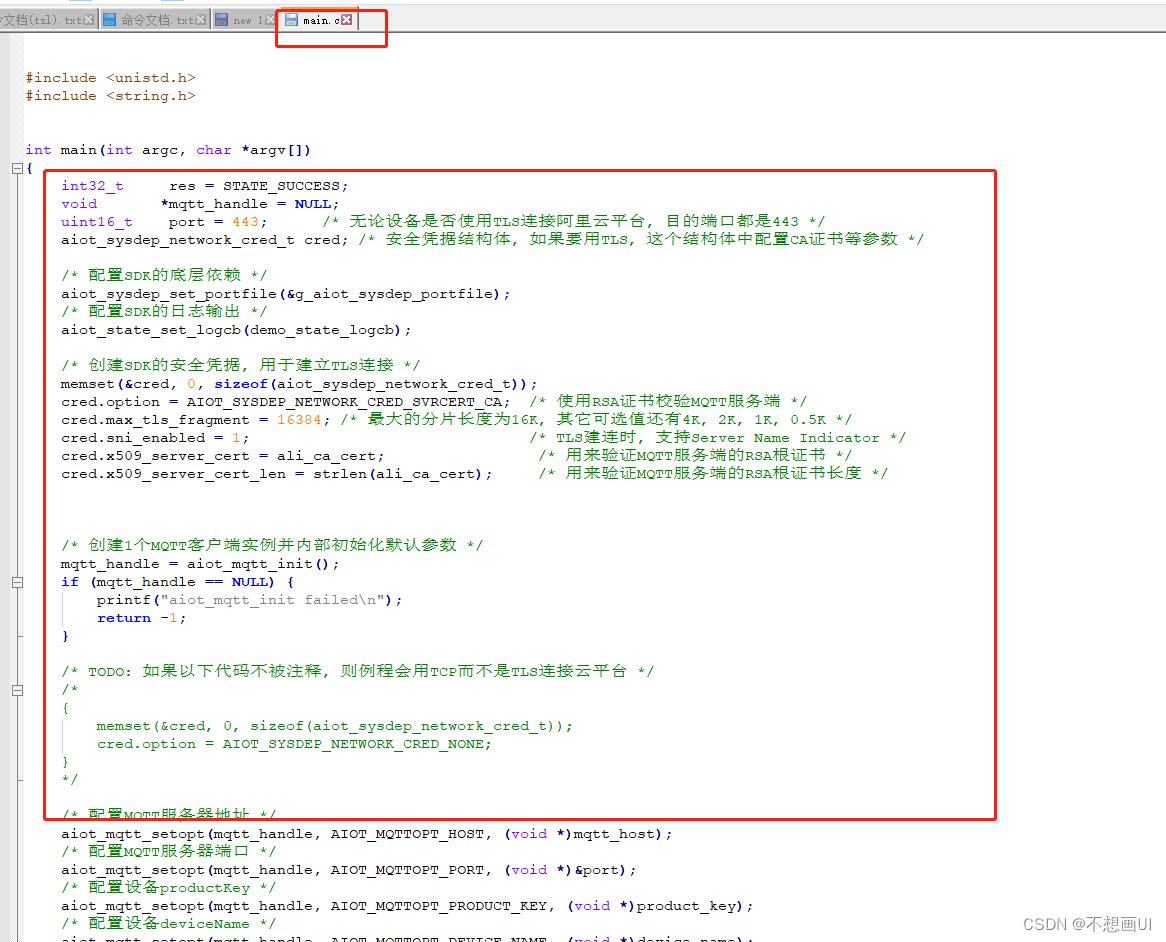
Task: Click the close X icon on 文档(tsl).txt tab
Action: pos(89,19)
